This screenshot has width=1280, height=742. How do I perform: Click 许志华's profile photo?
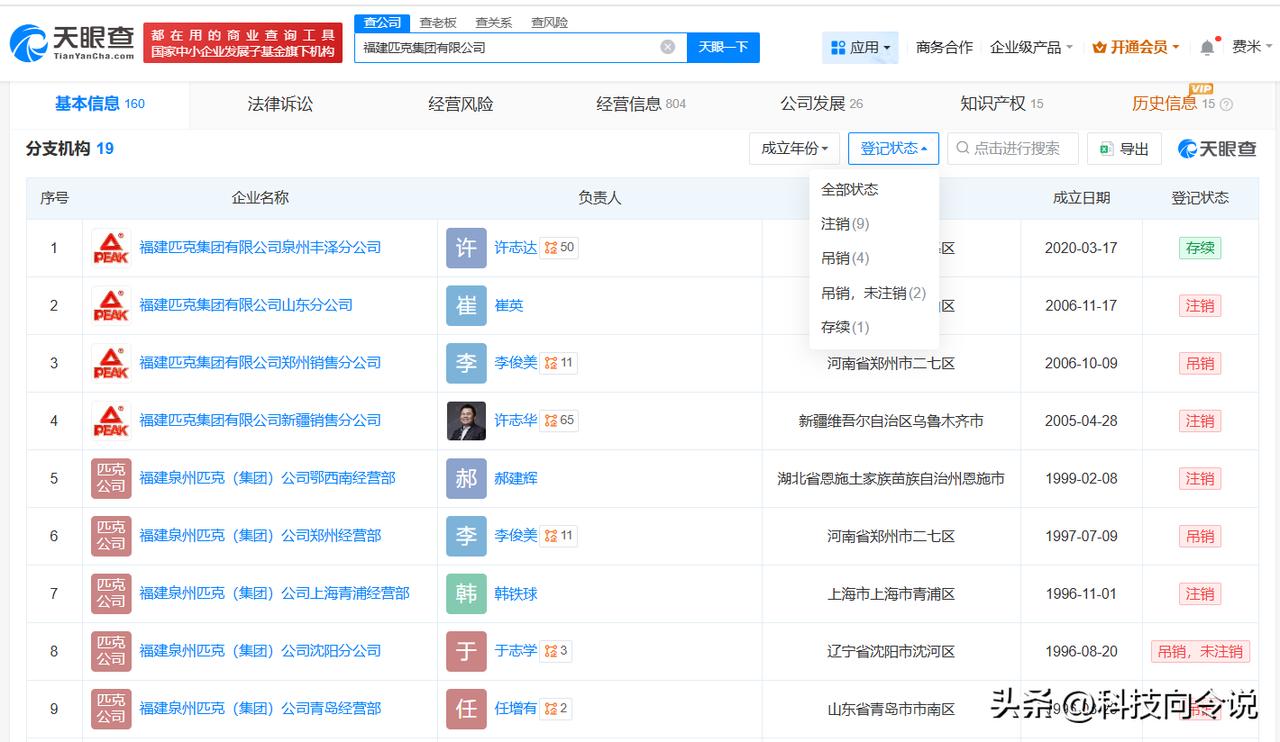click(466, 421)
